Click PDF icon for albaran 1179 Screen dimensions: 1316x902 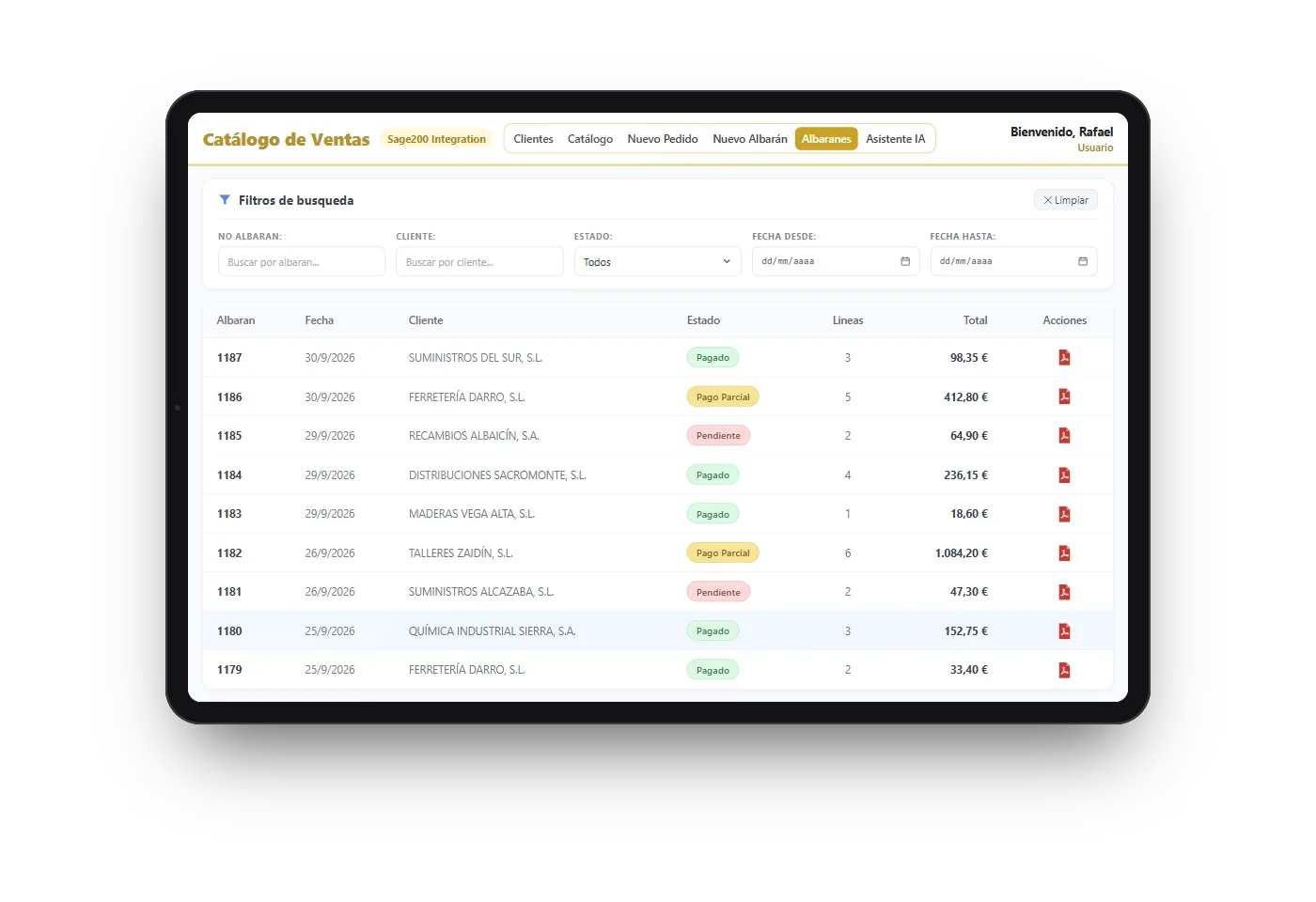coord(1064,670)
